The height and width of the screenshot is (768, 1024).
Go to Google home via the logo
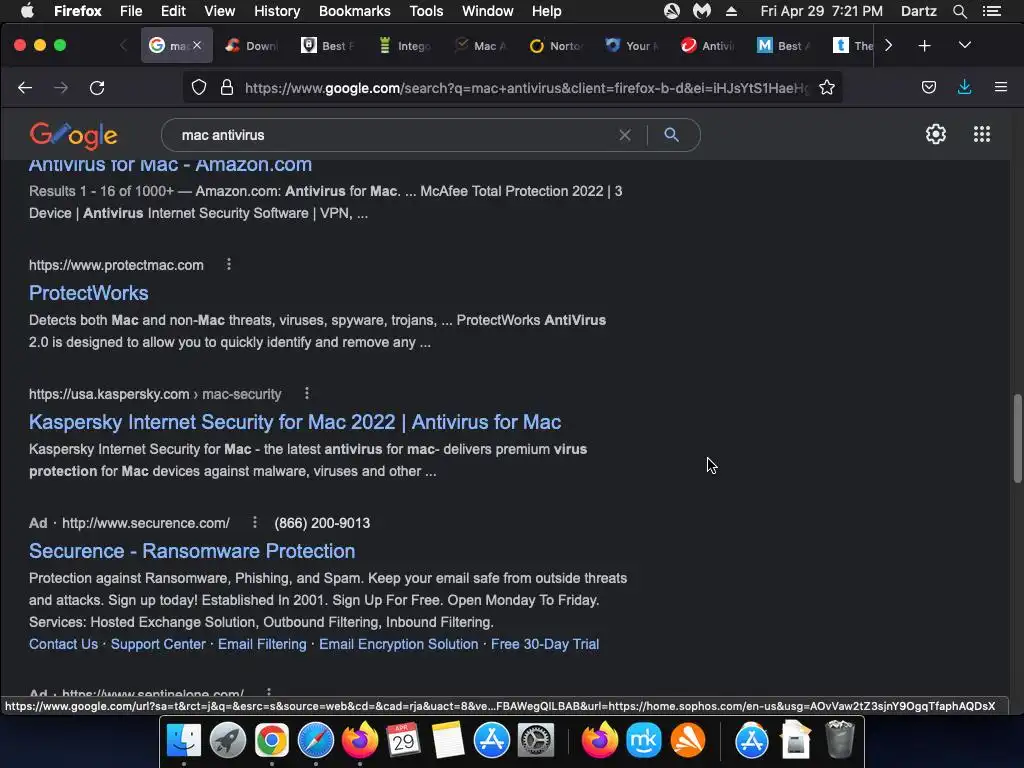click(73, 135)
